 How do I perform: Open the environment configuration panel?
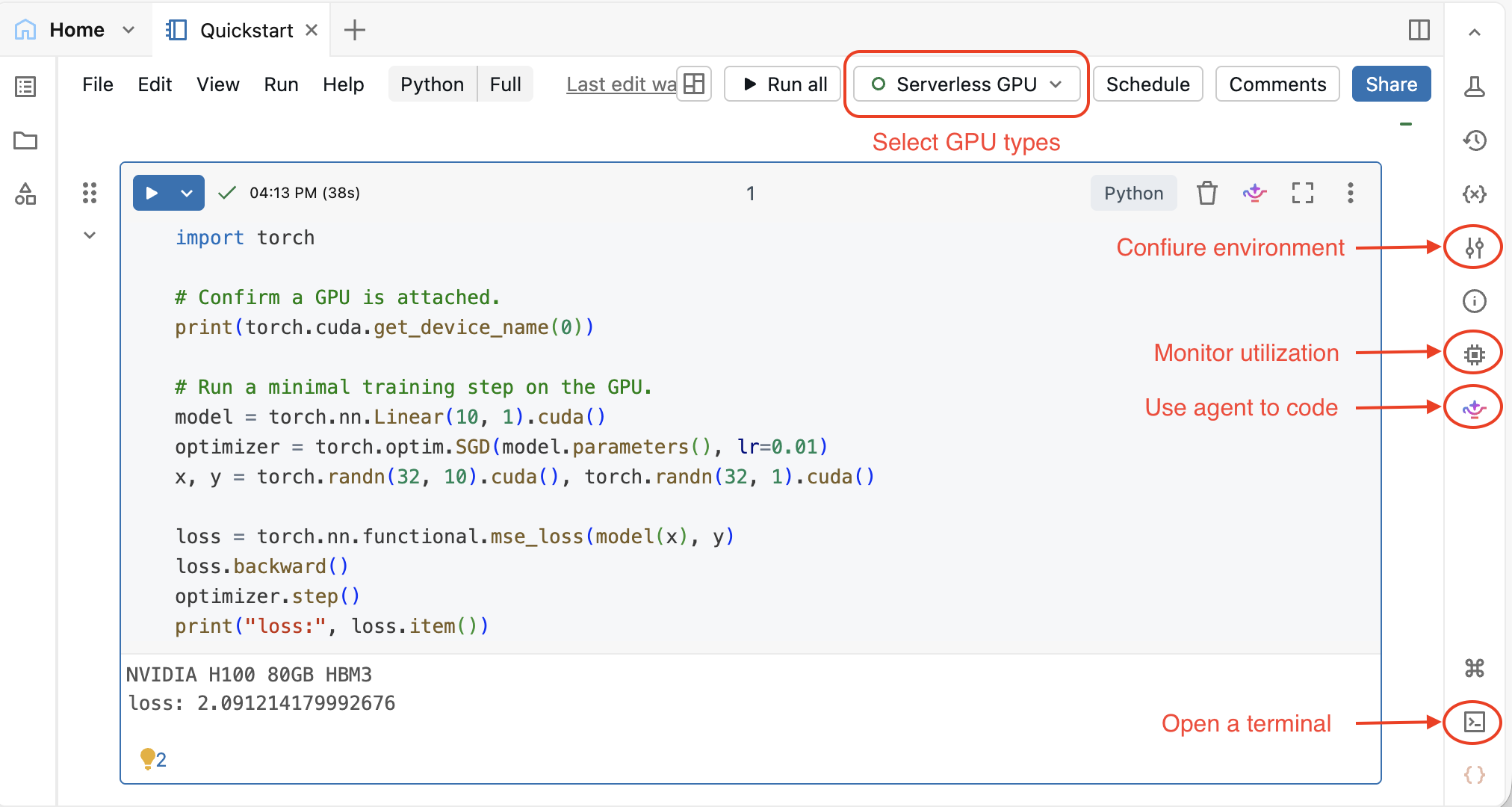coord(1475,247)
